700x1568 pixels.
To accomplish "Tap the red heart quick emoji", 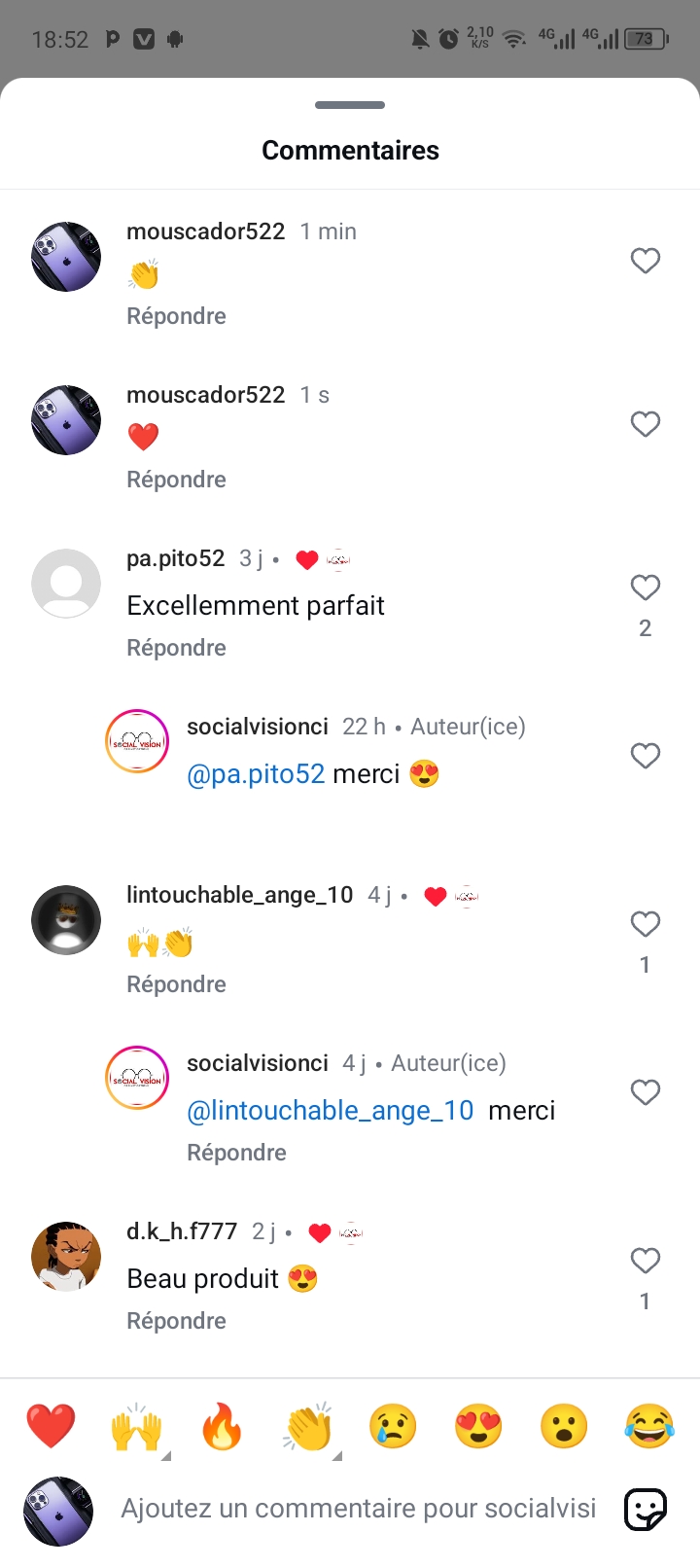I will 51,1427.
